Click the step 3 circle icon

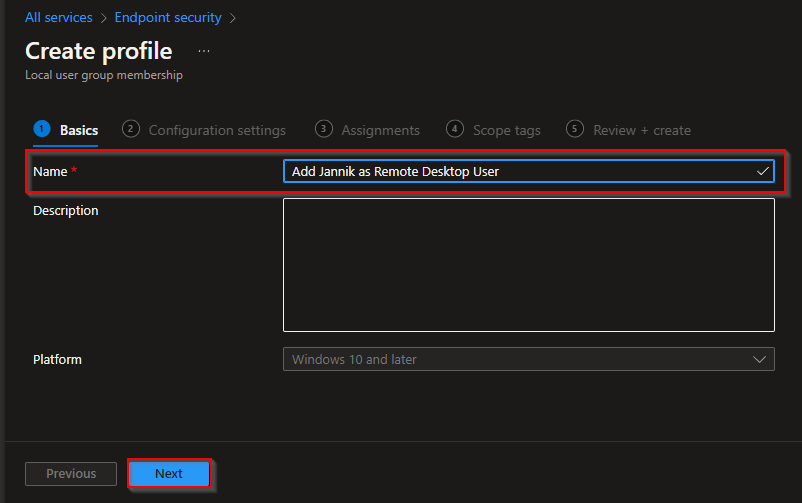[x=323, y=129]
